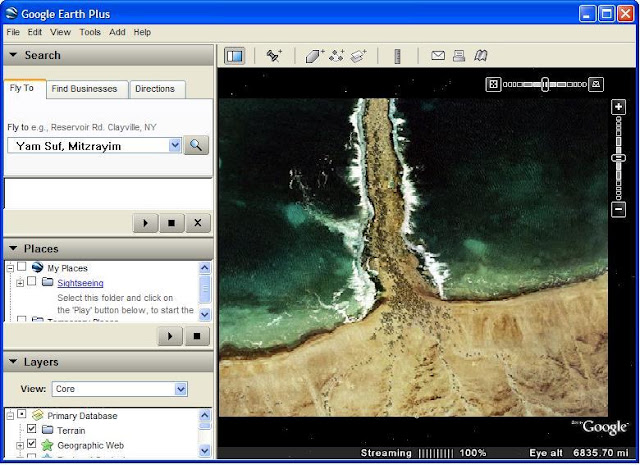Tilt view toward the horizon icon

tap(596, 85)
